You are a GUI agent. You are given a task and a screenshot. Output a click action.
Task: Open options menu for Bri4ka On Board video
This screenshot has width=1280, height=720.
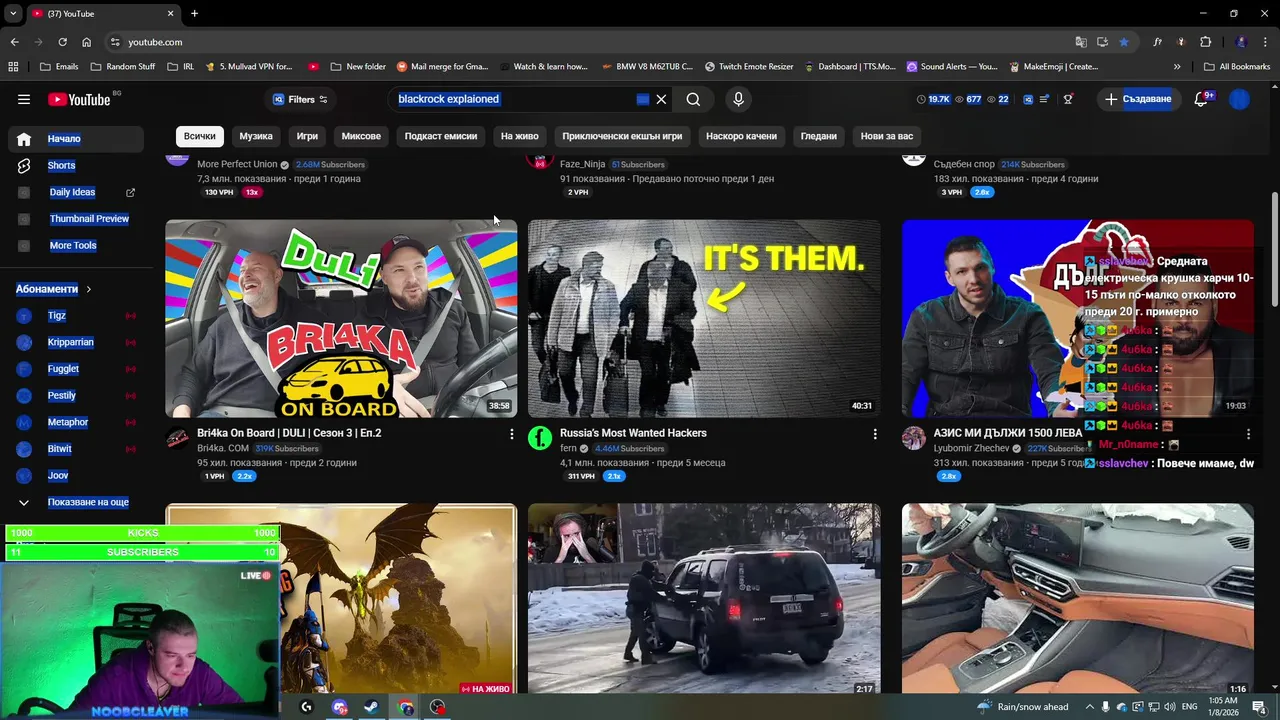(511, 434)
